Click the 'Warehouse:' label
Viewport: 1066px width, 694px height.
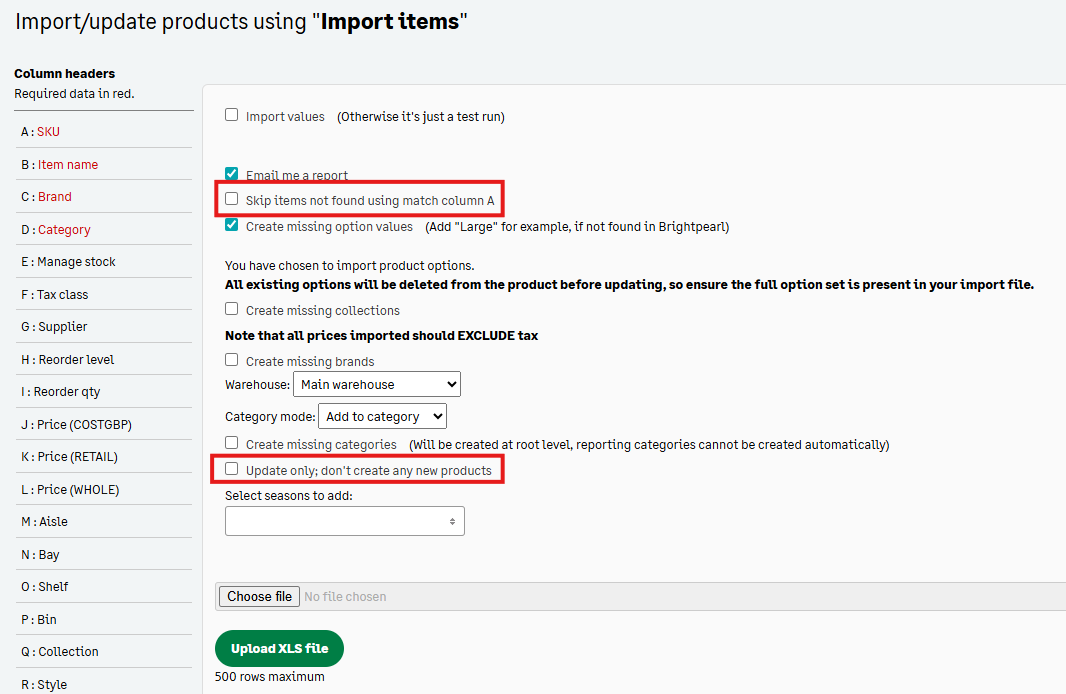pyautogui.click(x=257, y=385)
